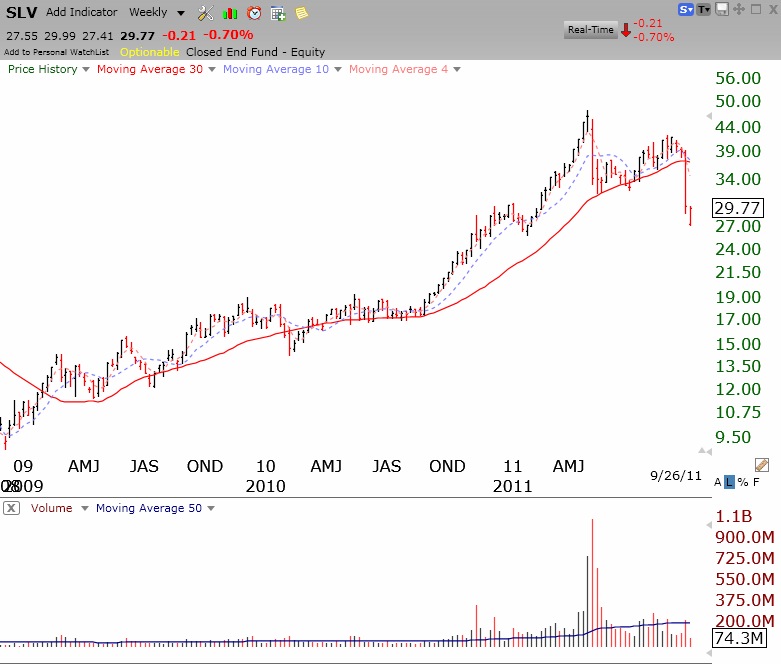Select the L logarithmic scale toggle
The height and width of the screenshot is (664, 781).
[x=731, y=482]
